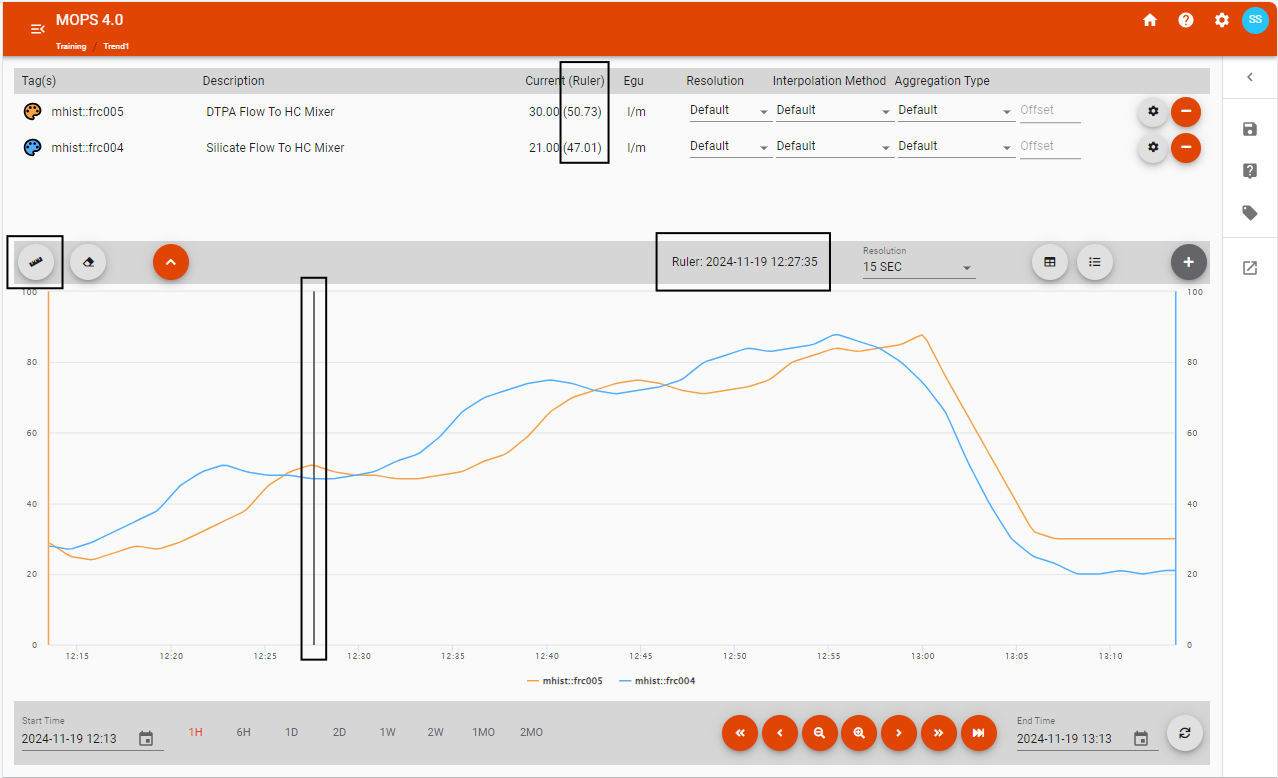Add a new tag with the orange plus button
1278x778 pixels.
pos(1188,262)
